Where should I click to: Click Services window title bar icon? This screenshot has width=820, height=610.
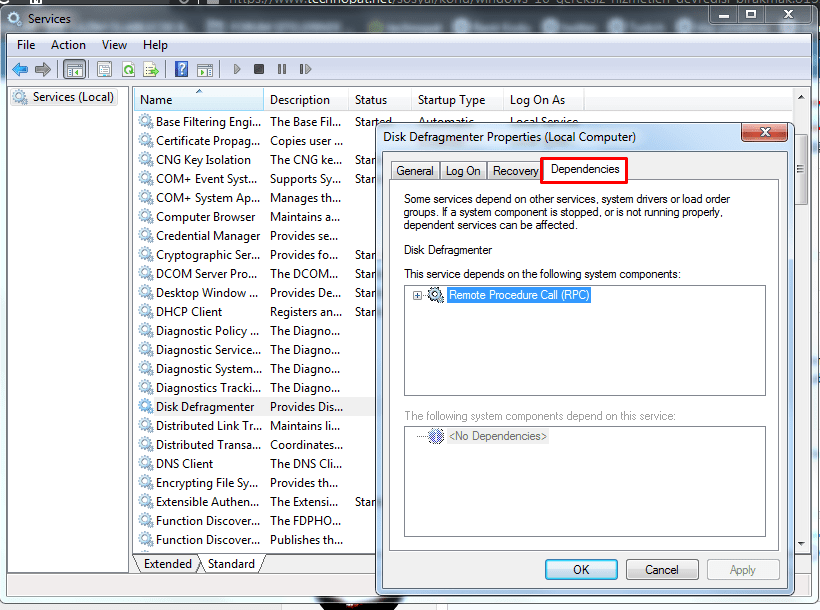14,19
